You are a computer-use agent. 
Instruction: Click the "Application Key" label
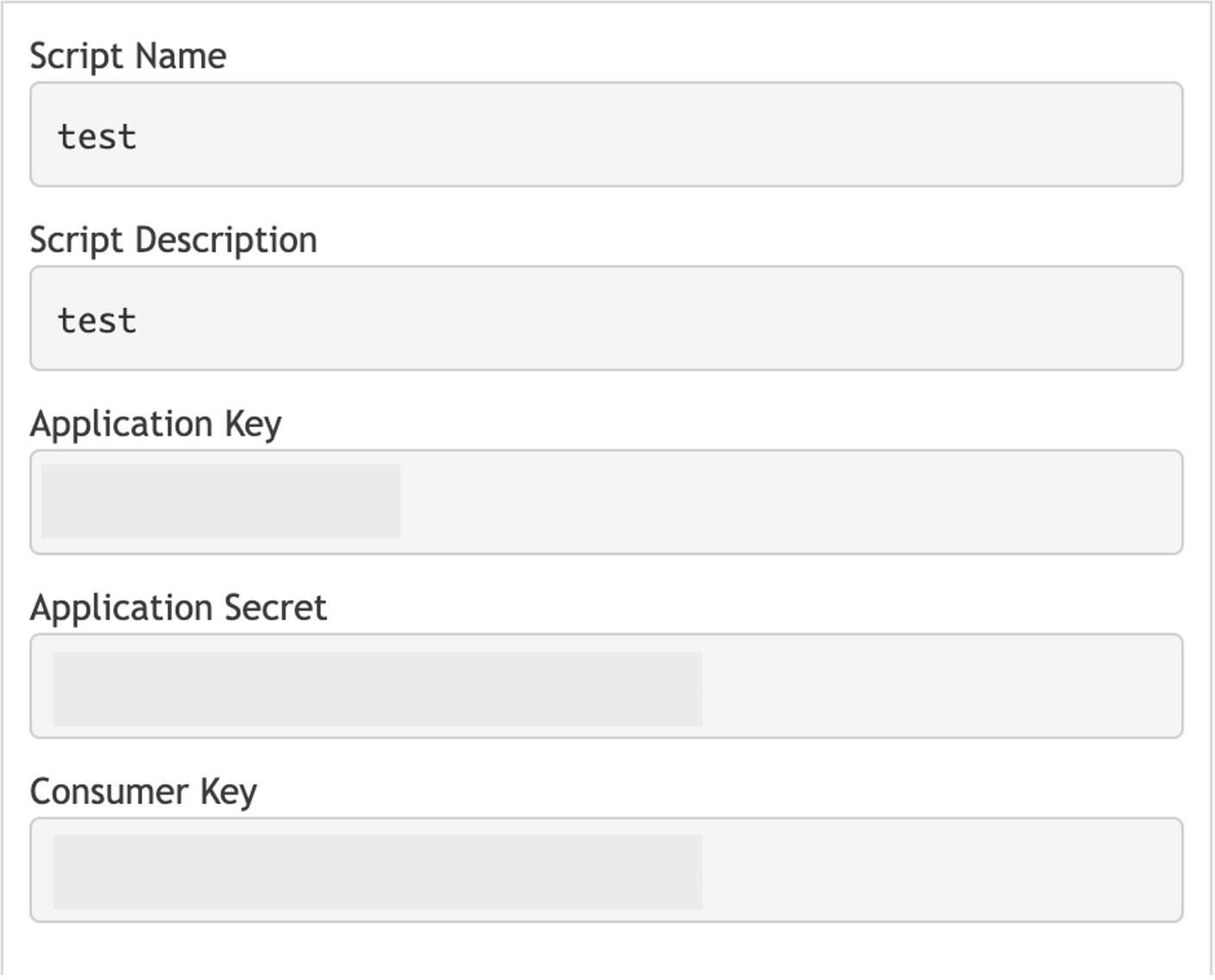tap(155, 424)
